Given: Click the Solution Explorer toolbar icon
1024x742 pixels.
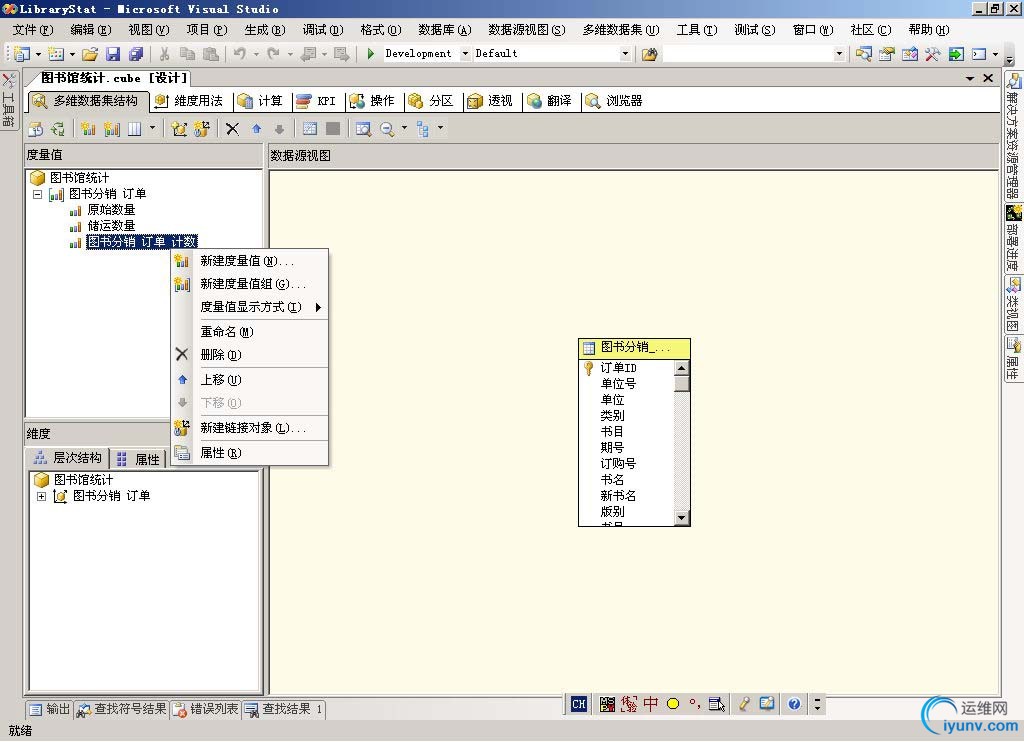Looking at the screenshot, I should click(864, 54).
